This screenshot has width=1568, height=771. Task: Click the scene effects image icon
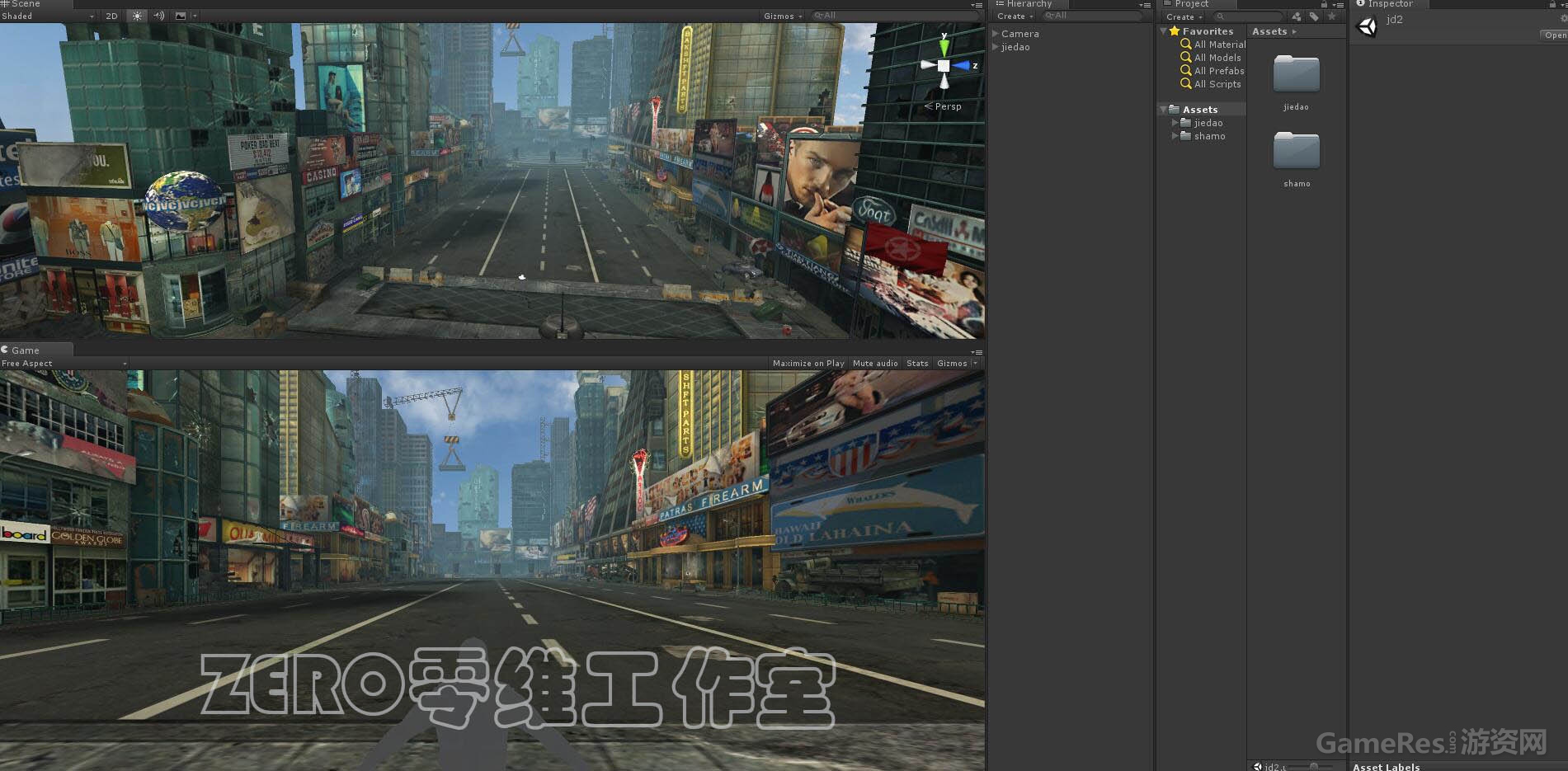point(181,16)
